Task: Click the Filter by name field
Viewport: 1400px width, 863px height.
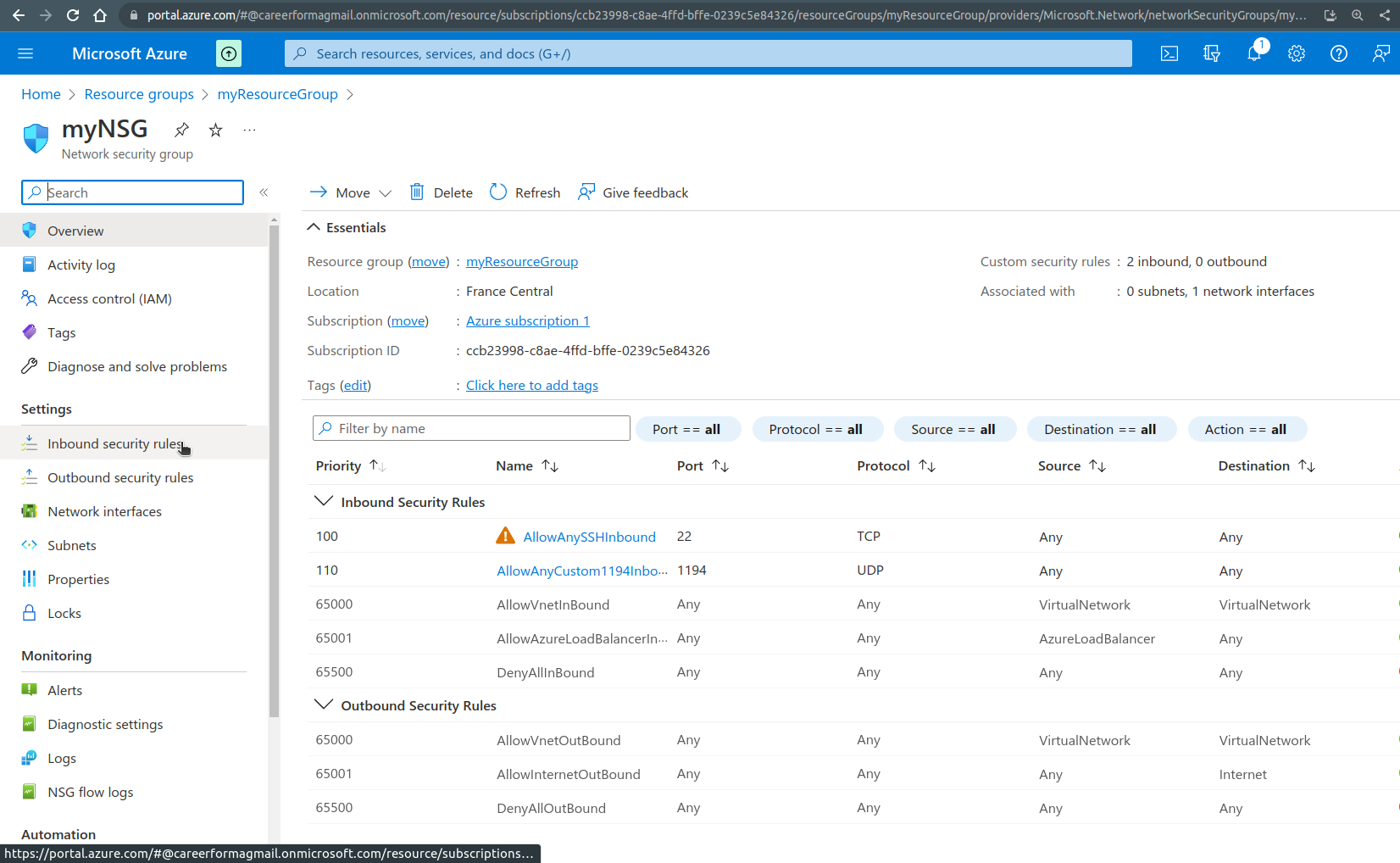Action: pyautogui.click(x=471, y=429)
